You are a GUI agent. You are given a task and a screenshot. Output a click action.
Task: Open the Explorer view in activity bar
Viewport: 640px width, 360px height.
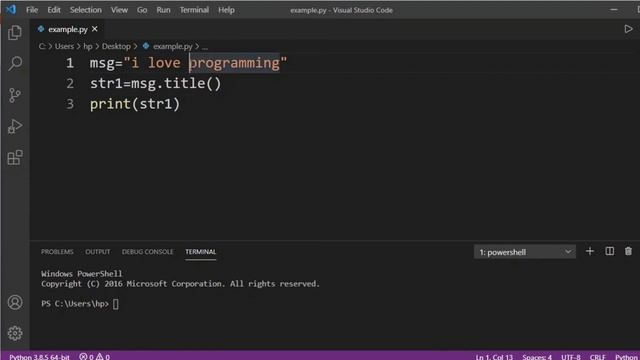click(15, 33)
